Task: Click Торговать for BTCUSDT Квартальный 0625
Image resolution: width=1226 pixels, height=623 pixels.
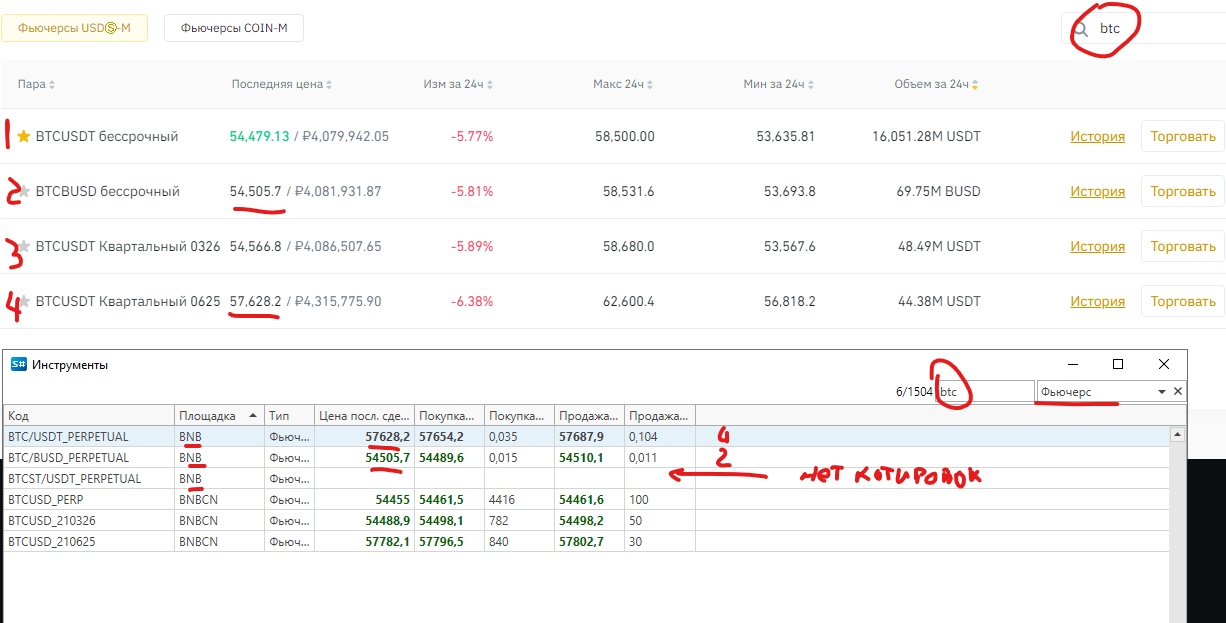Action: [1183, 301]
